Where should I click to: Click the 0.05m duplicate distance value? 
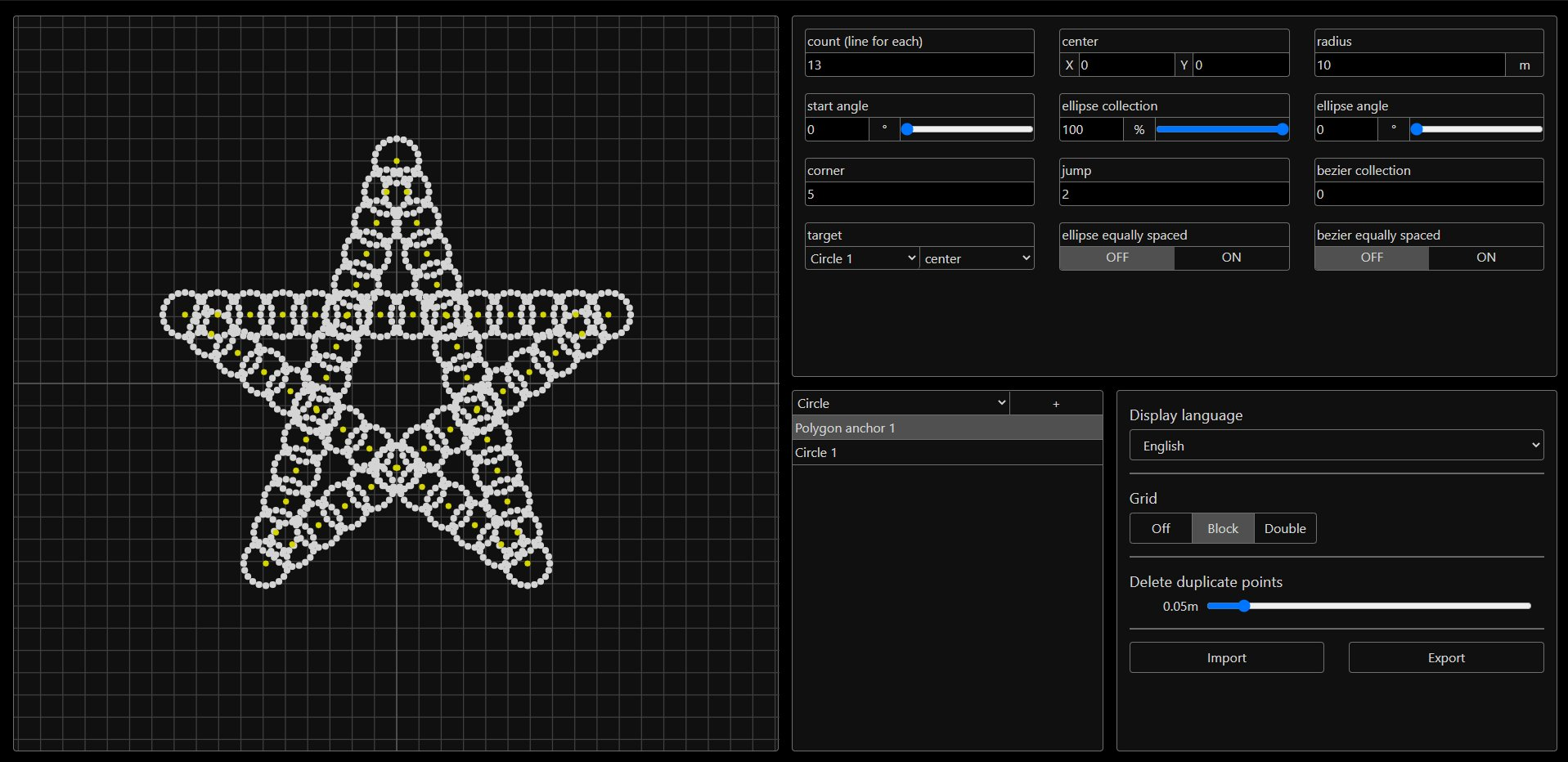coord(1180,606)
